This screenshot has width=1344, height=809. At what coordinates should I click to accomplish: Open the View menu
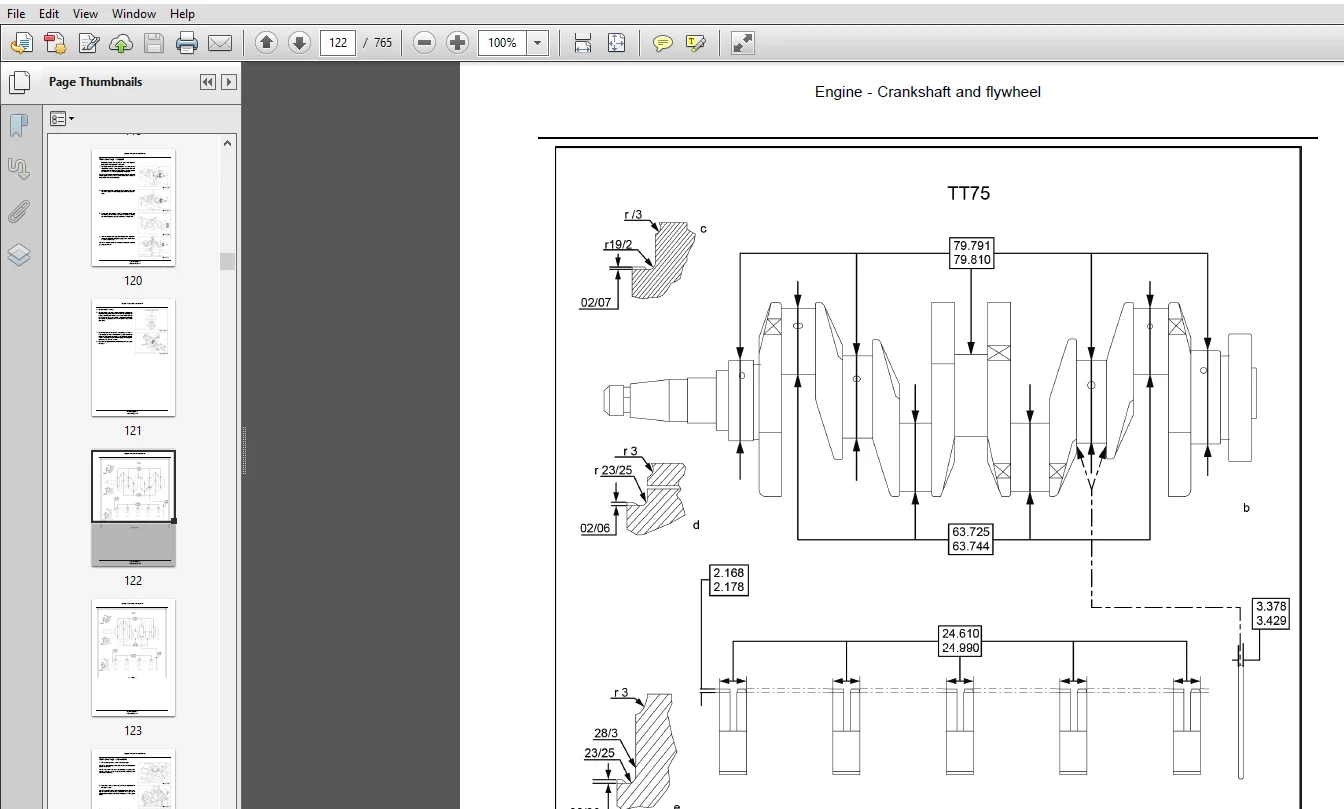coord(86,14)
